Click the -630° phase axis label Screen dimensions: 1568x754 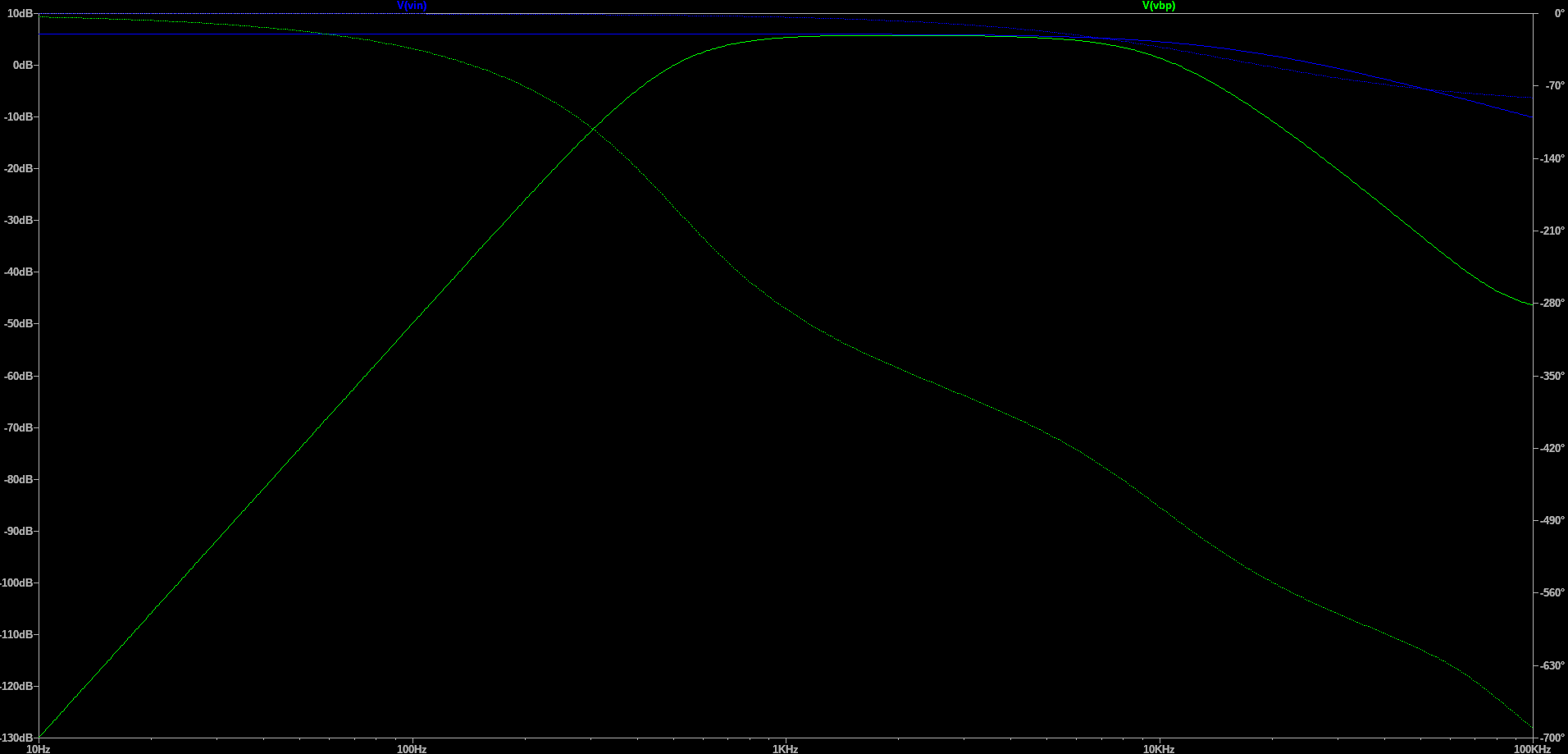click(1552, 665)
